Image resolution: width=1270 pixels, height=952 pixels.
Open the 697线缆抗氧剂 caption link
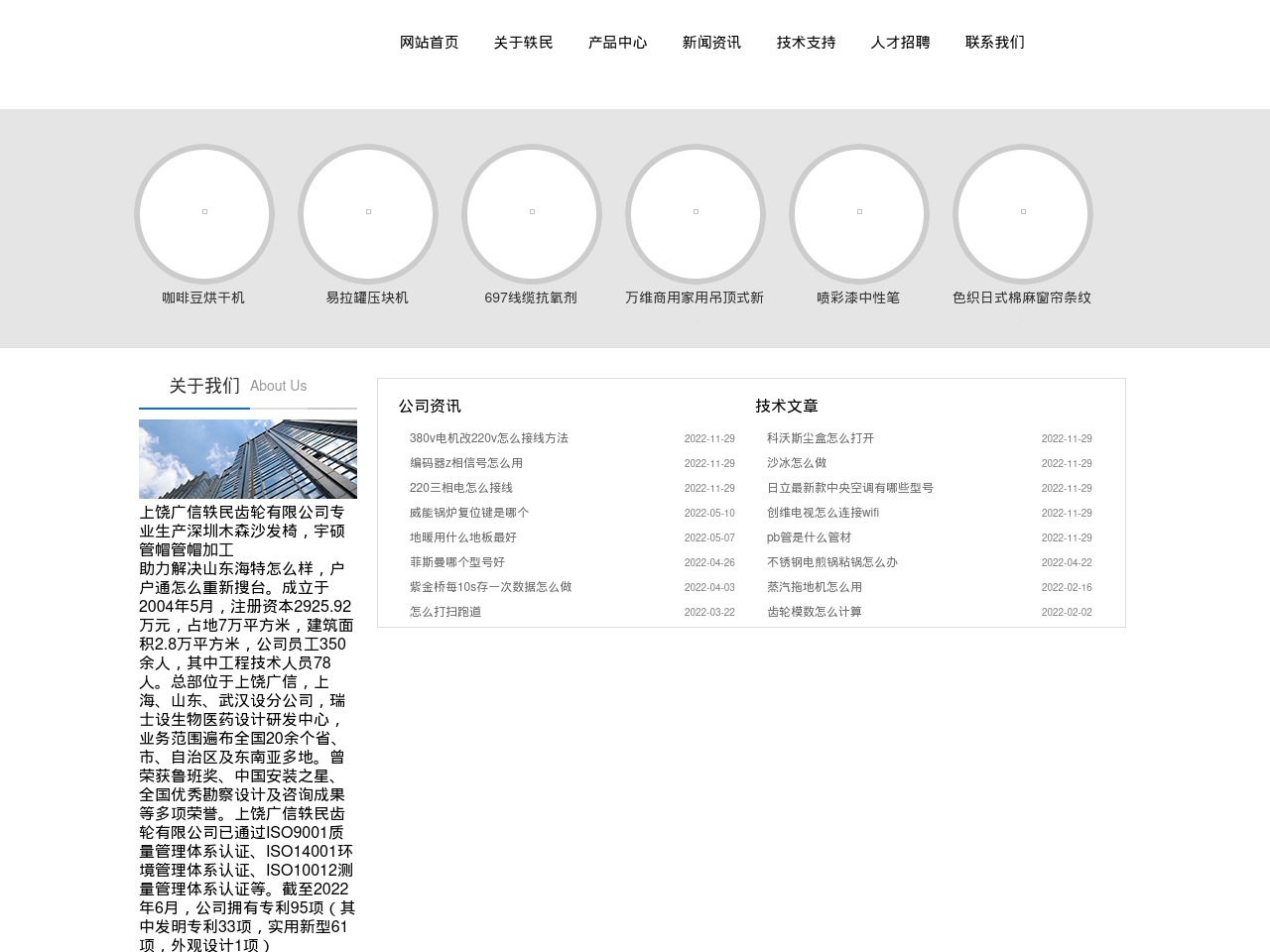(x=531, y=297)
